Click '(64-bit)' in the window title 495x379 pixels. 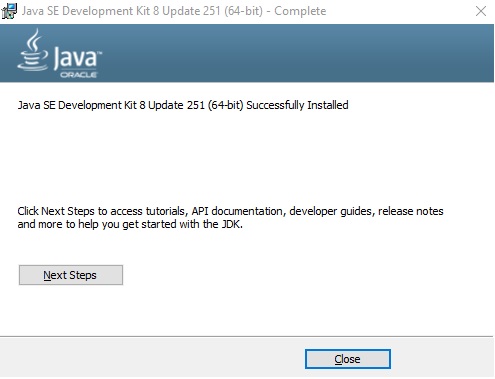[243, 11]
